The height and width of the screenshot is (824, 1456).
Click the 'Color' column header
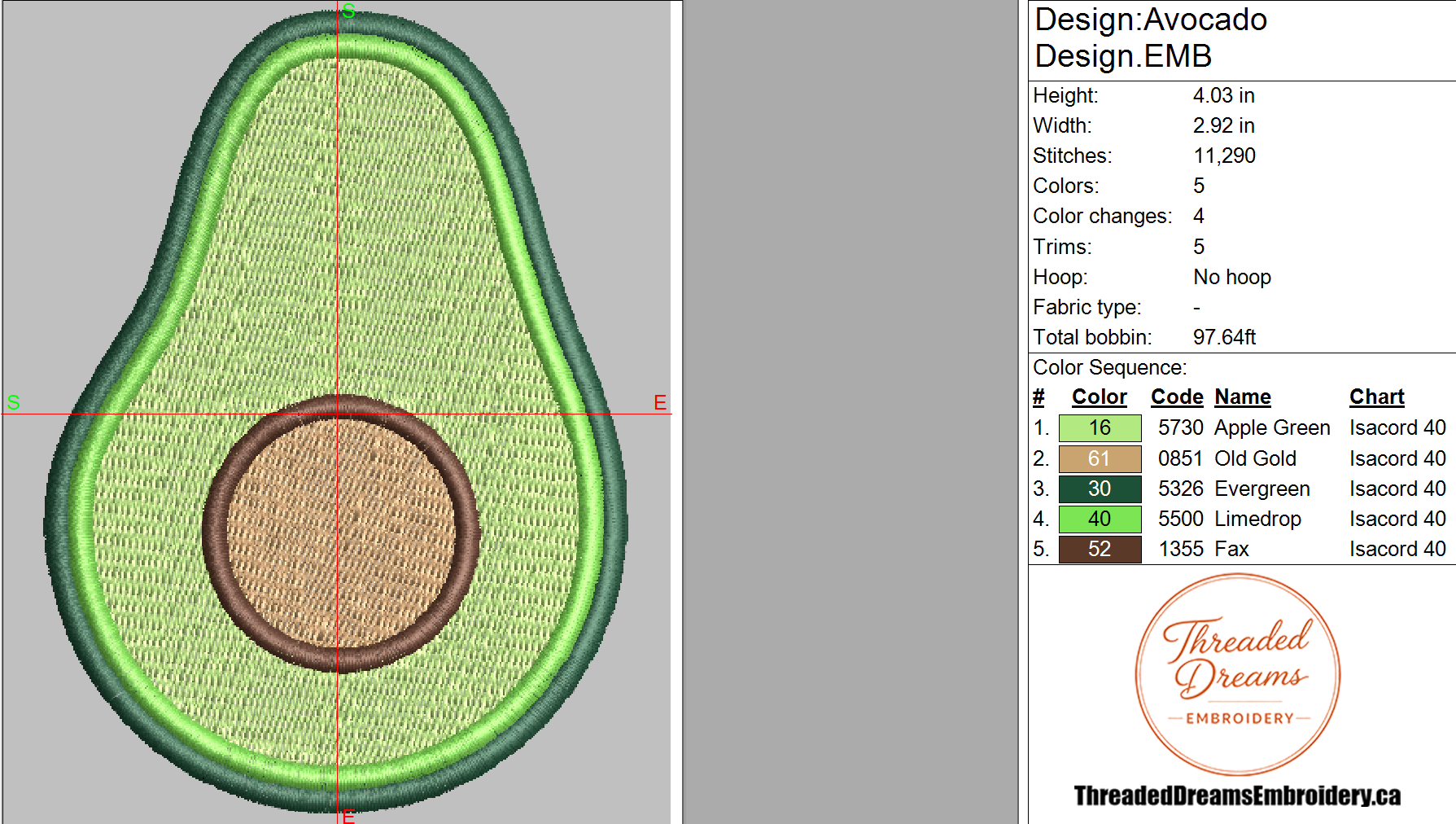click(x=1099, y=397)
